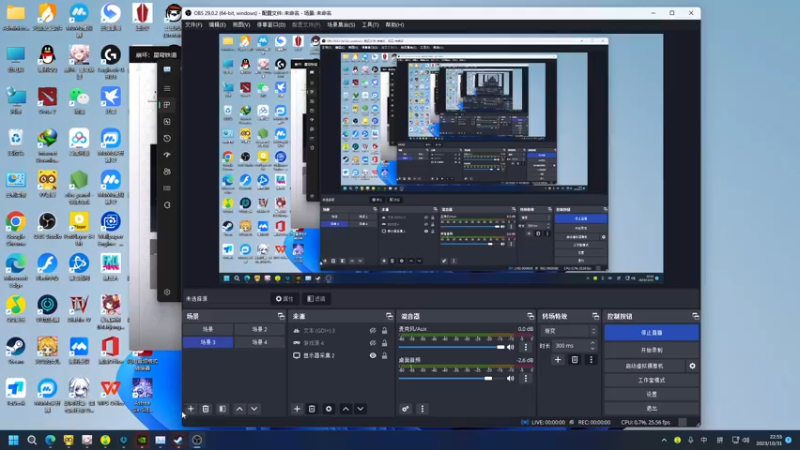Remove selected scene using Scenes trash icon

[206, 409]
